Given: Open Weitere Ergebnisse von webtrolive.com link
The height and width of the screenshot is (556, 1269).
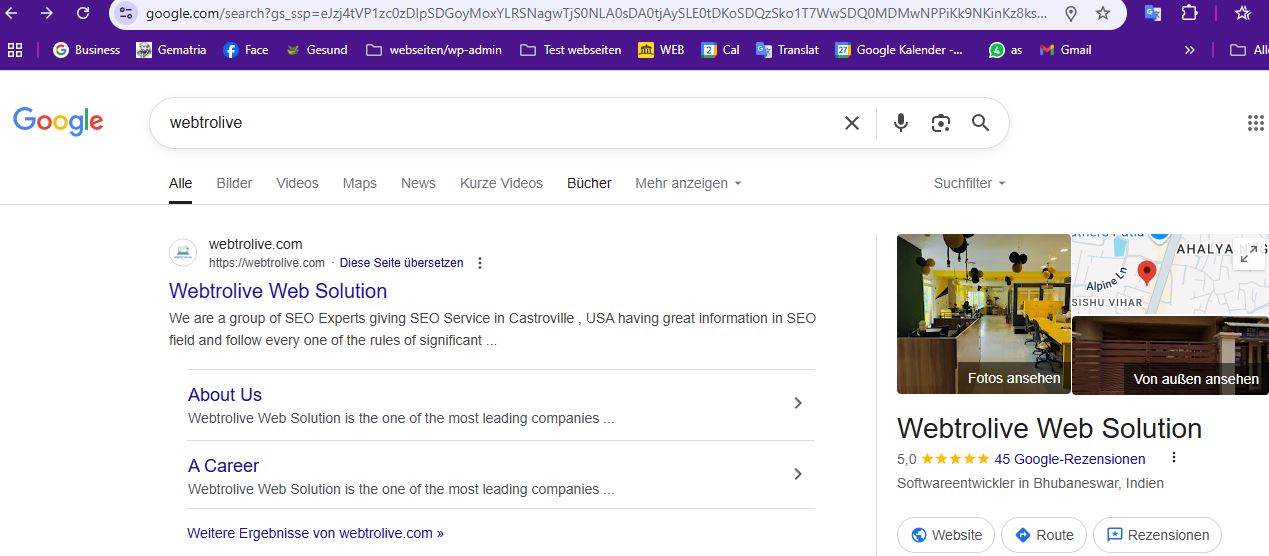Looking at the screenshot, I should (x=315, y=533).
